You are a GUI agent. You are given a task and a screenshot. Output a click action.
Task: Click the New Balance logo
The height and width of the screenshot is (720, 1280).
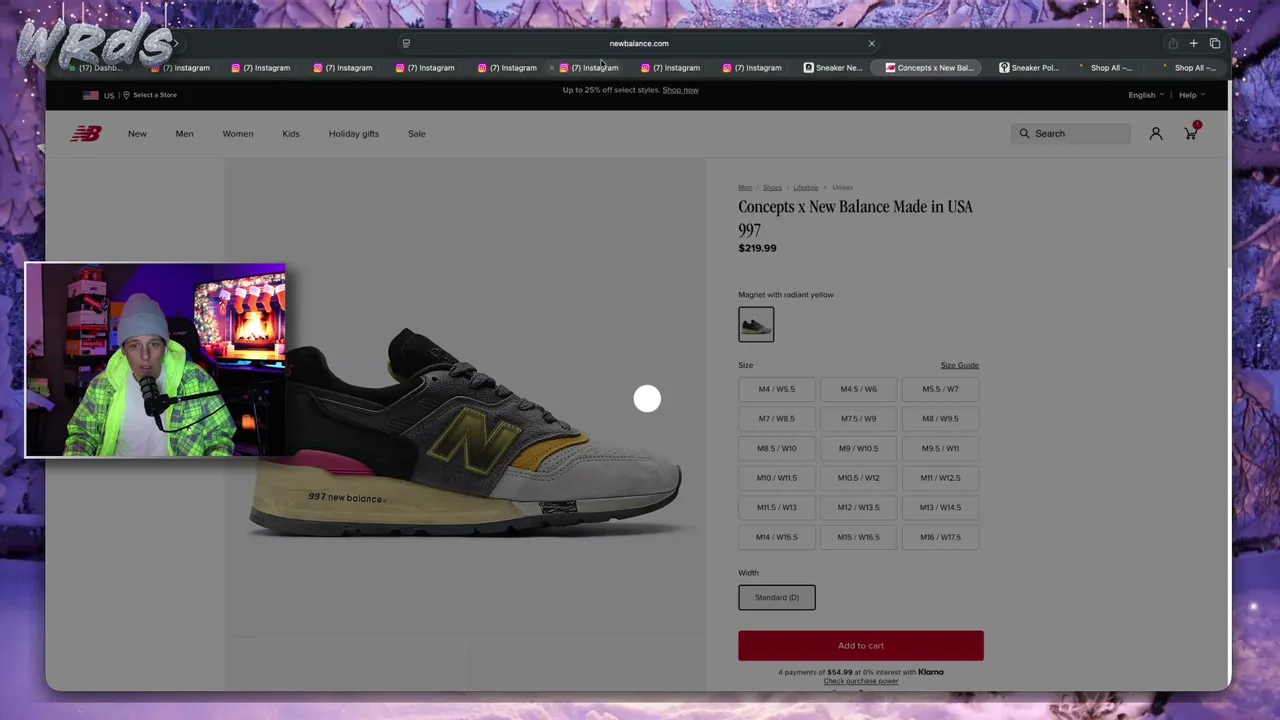(x=86, y=133)
